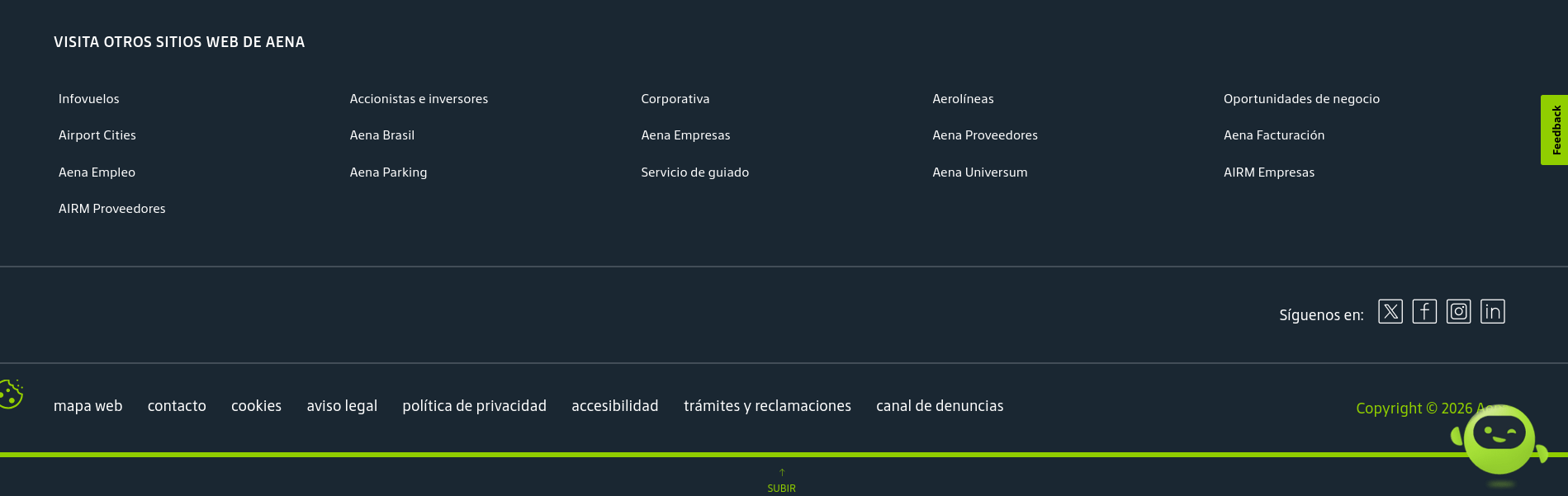
Task: Open Accionistas e inversores site
Action: (419, 99)
